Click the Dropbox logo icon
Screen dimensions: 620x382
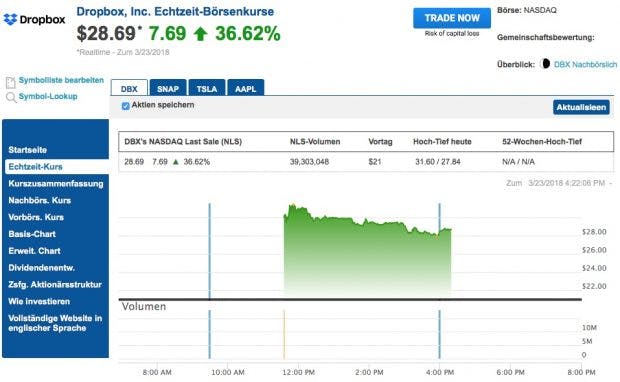coord(10,19)
